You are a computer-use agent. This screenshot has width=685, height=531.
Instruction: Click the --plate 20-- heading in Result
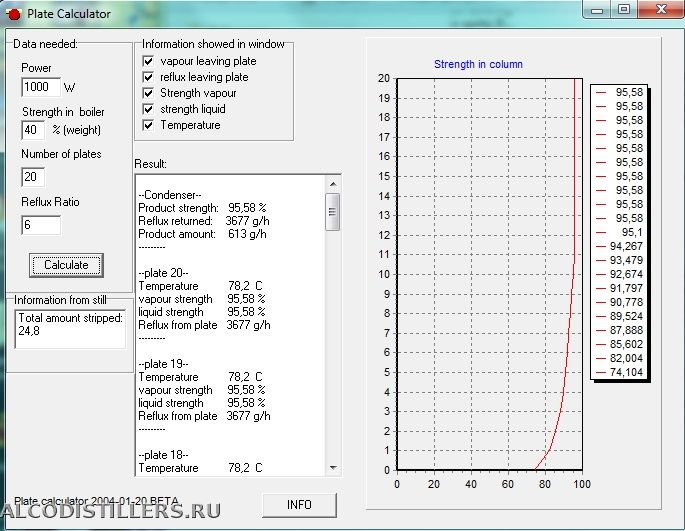click(163, 273)
